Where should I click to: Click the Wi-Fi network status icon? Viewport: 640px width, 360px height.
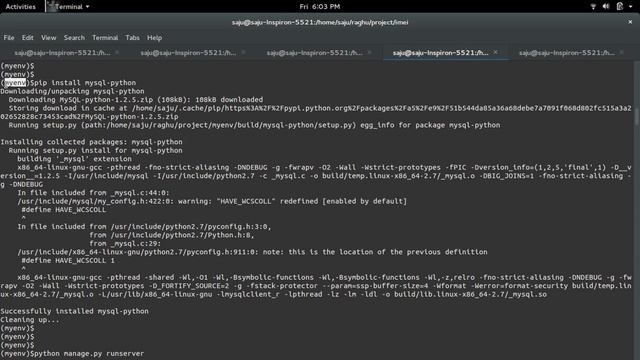tap(593, 7)
